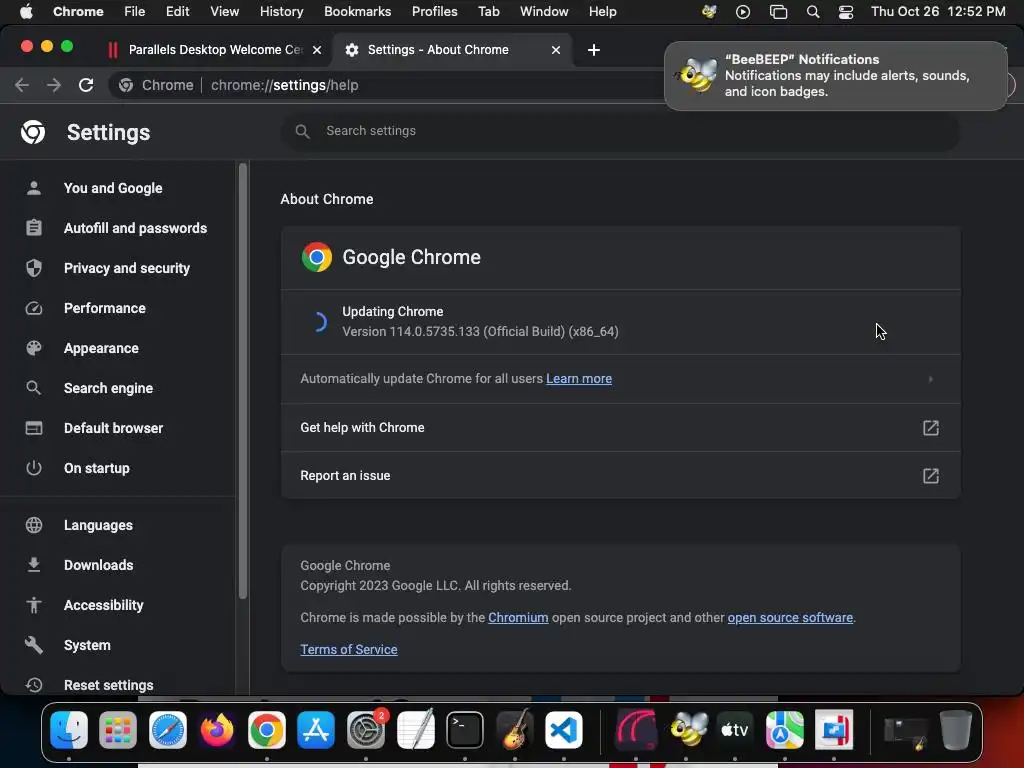Open the Bookmarks menu
1024x768 pixels.
357,12
